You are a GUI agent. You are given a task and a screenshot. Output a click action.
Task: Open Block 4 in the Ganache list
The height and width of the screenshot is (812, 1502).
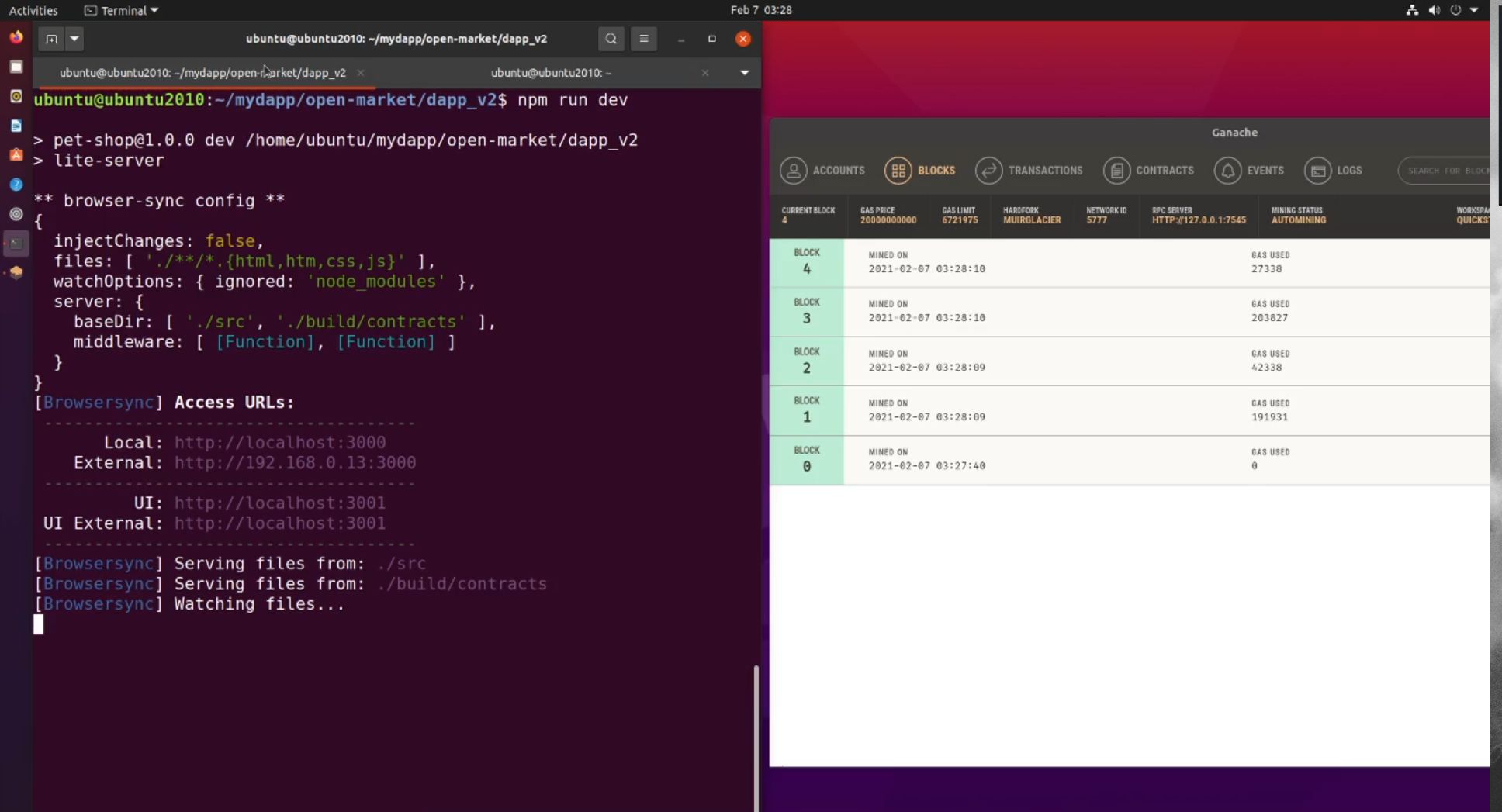click(1130, 262)
